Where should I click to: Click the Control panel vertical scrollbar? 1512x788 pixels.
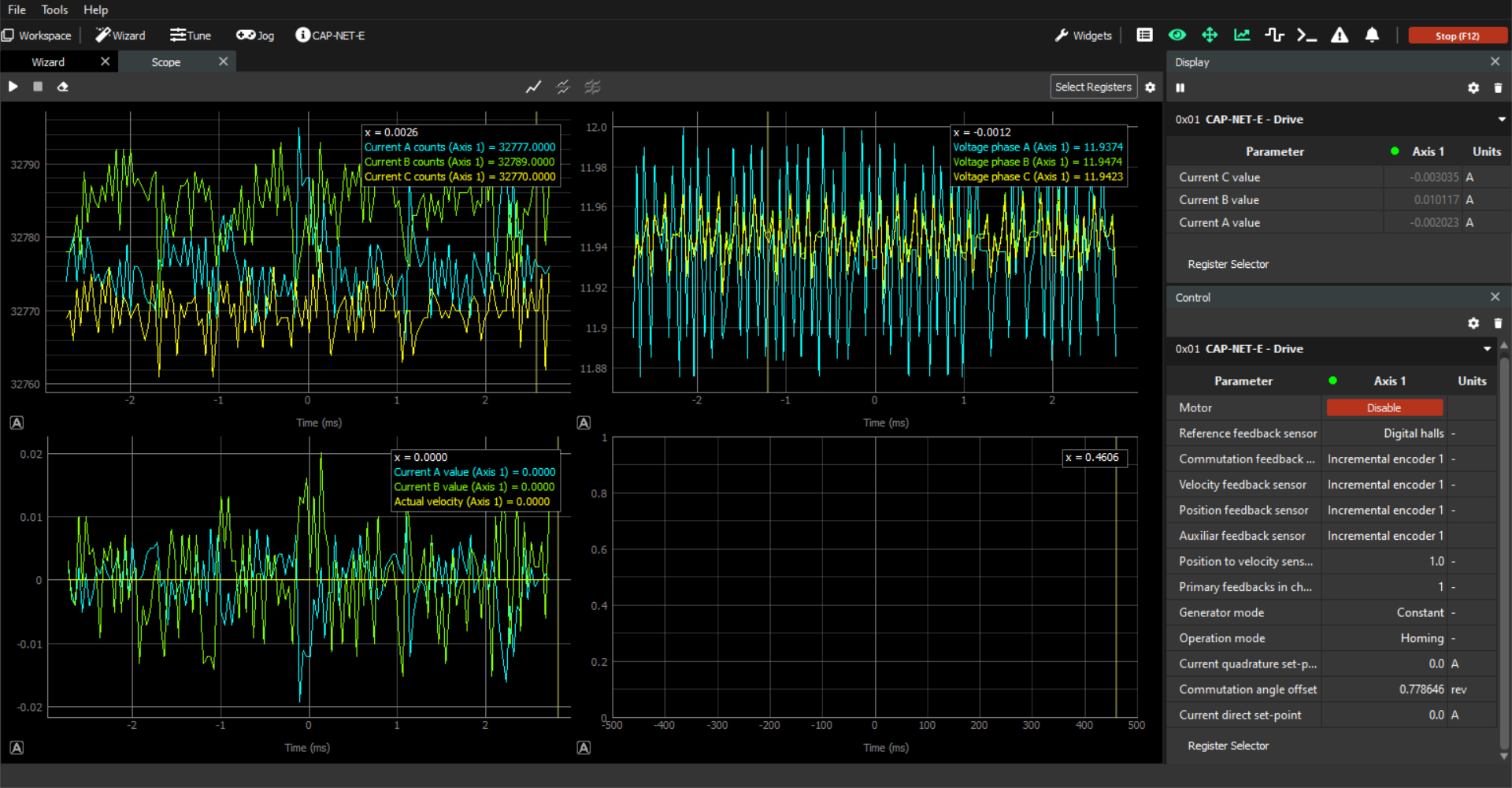[x=1504, y=552]
